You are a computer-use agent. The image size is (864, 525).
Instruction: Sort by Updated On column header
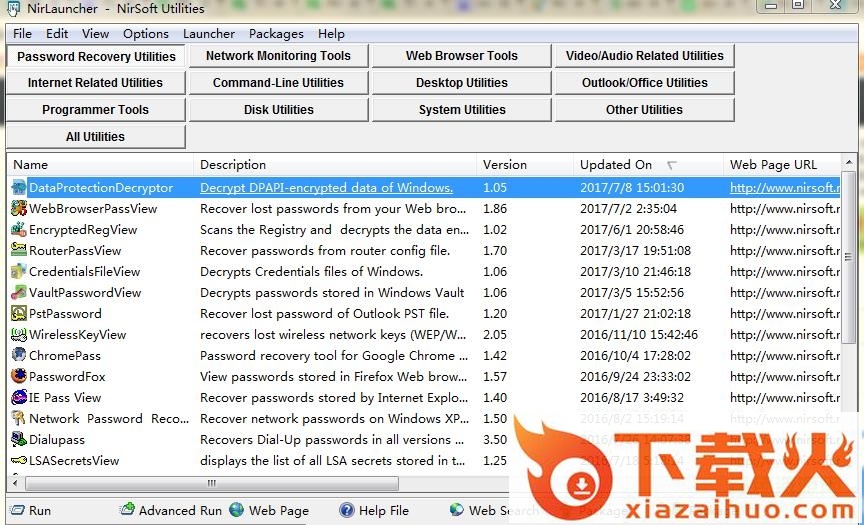coord(649,165)
